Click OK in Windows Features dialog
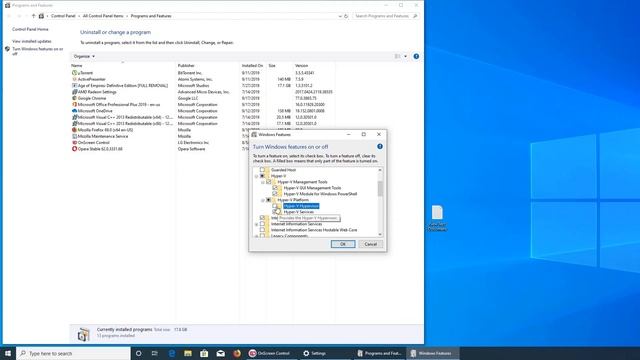Image resolution: width=640 pixels, height=360 pixels. 343,244
